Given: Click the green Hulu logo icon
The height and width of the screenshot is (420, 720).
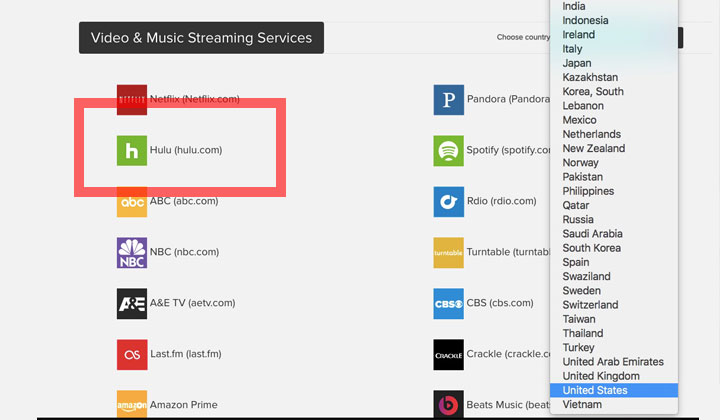Looking at the screenshot, I should click(x=132, y=151).
